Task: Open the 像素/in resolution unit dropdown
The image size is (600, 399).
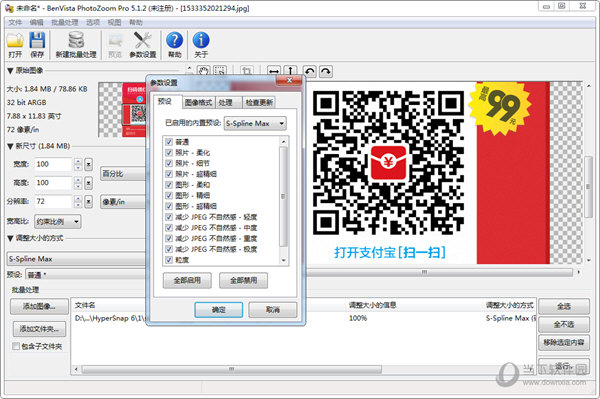Action: [123, 202]
